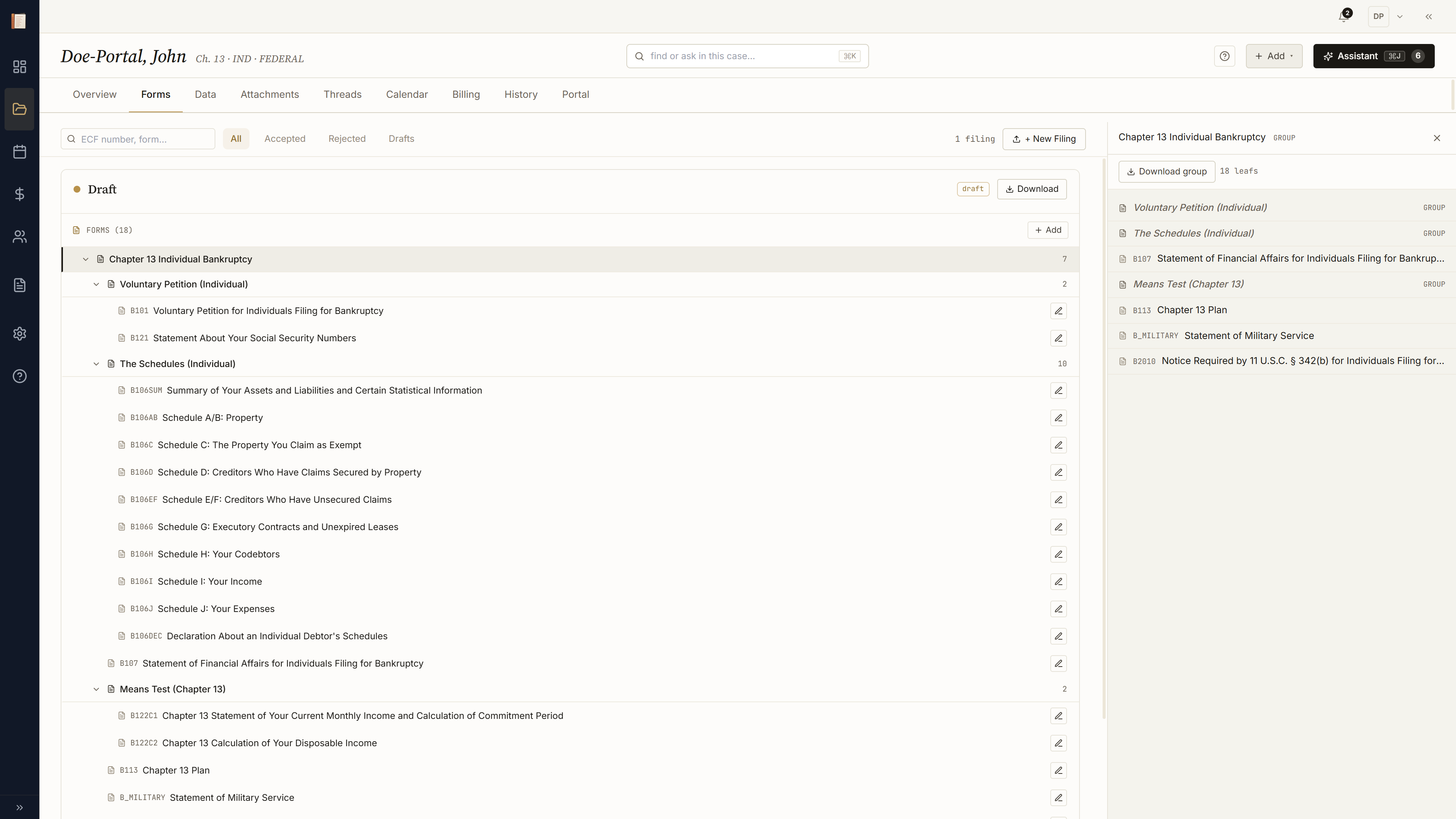Edit Schedule G executory contracts form
Image resolution: width=1456 pixels, height=819 pixels.
(x=1058, y=527)
